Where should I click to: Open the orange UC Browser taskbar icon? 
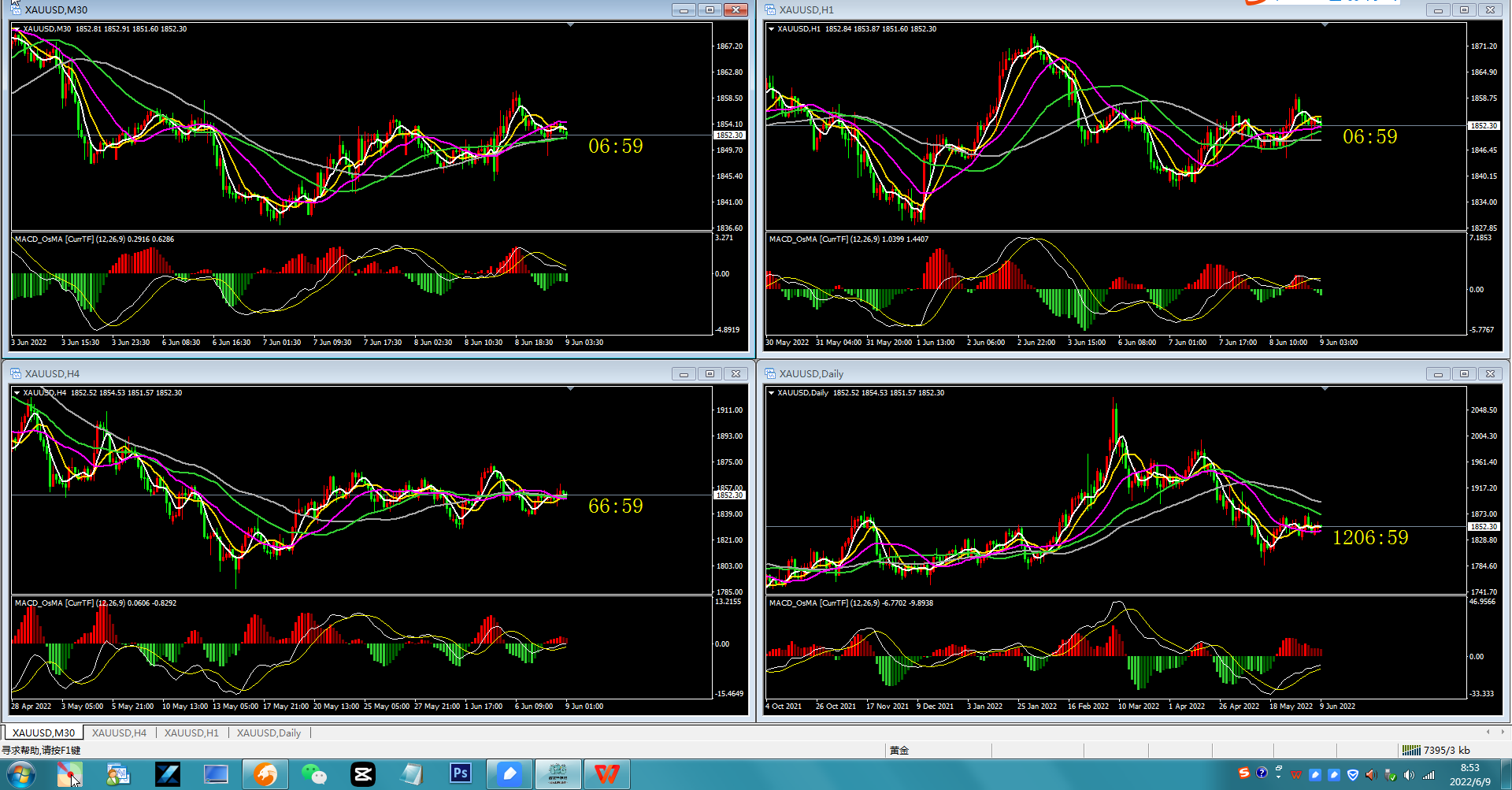[x=265, y=774]
